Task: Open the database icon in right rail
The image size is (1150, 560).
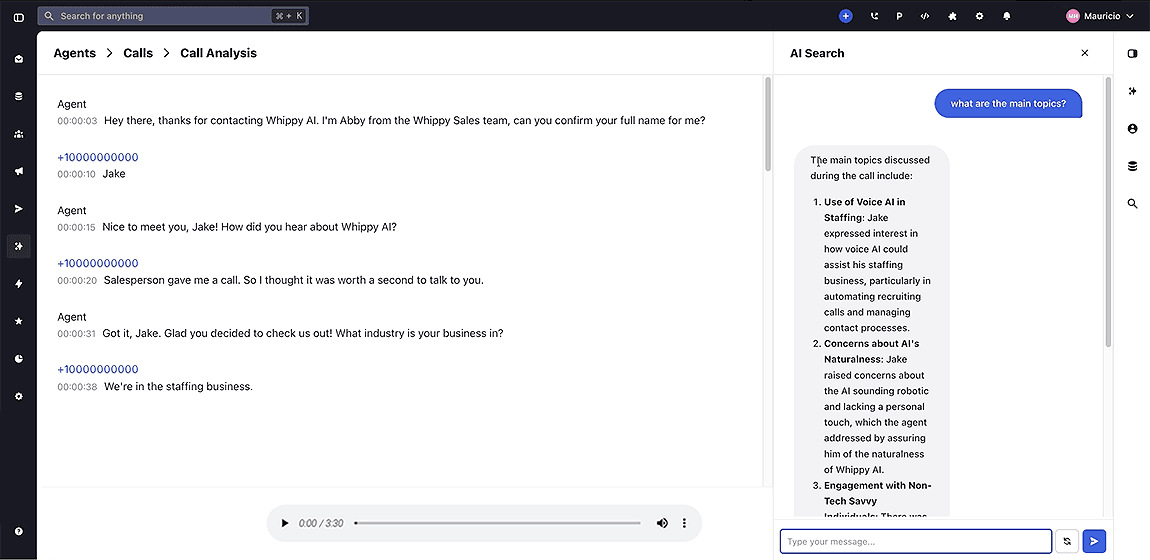Action: 1132,166
